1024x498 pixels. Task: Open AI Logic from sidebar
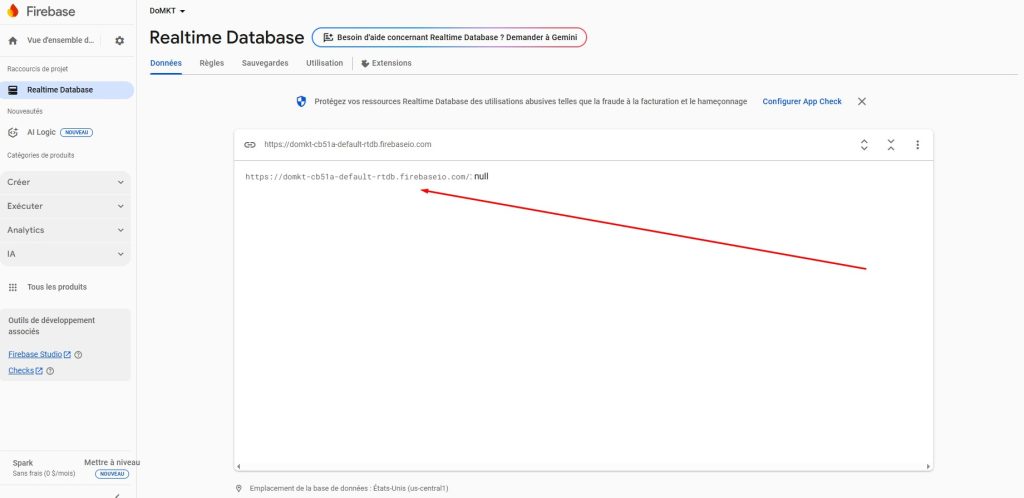(x=41, y=132)
